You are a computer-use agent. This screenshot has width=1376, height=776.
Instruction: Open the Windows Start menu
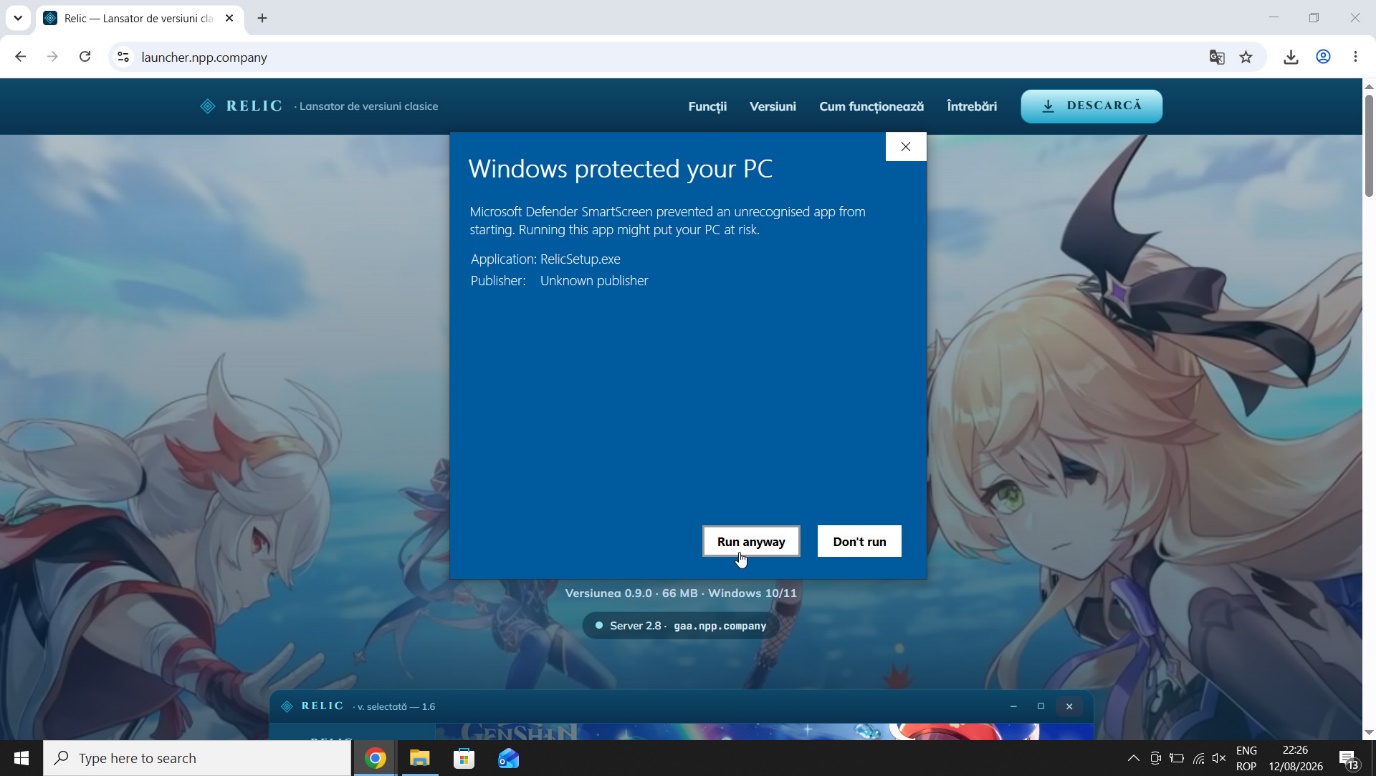point(21,758)
